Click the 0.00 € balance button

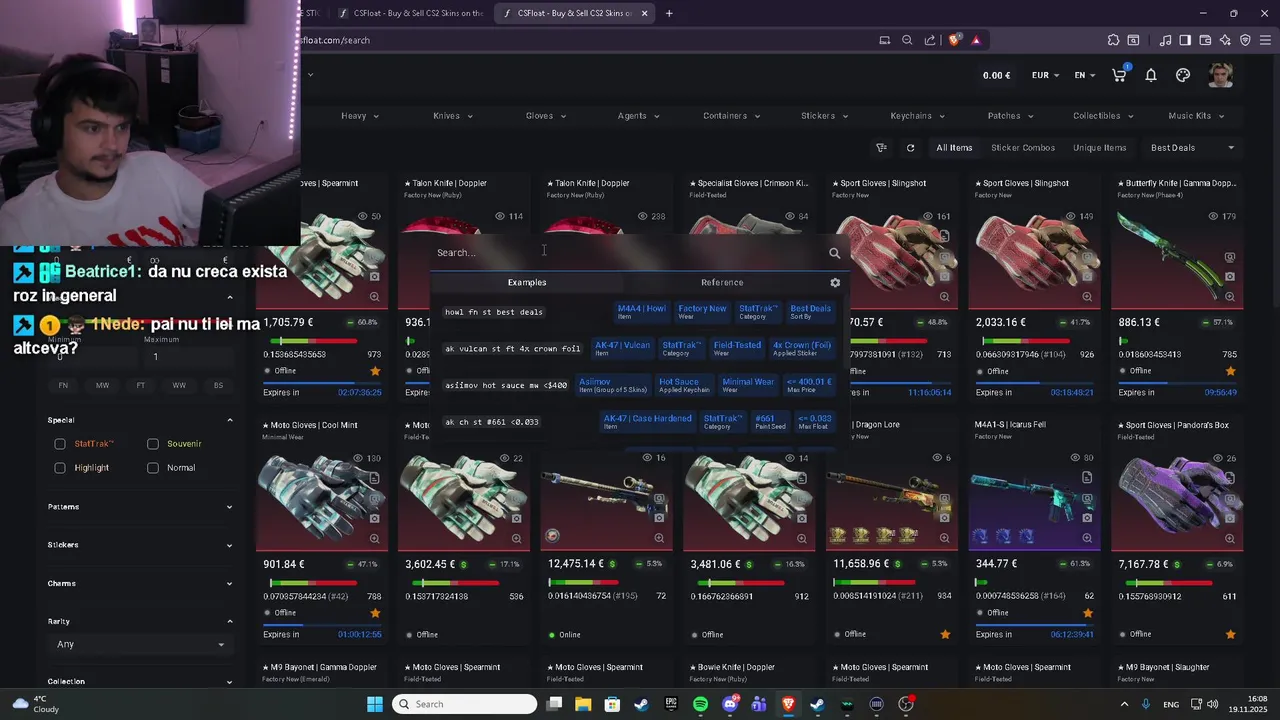(x=997, y=75)
